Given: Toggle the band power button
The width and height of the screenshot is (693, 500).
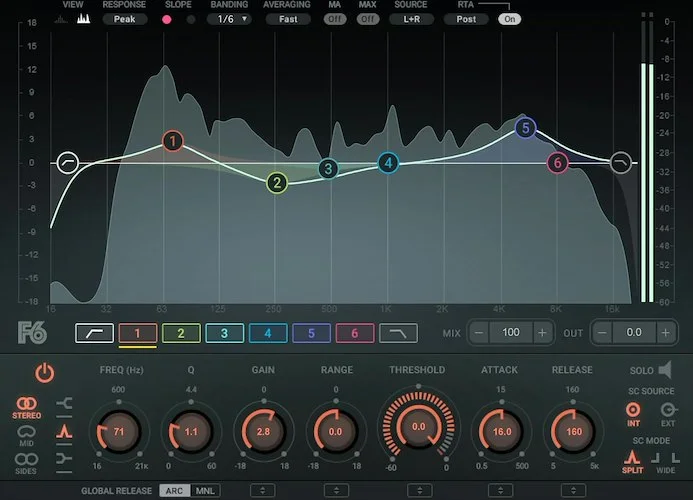Looking at the screenshot, I should coord(44,374).
